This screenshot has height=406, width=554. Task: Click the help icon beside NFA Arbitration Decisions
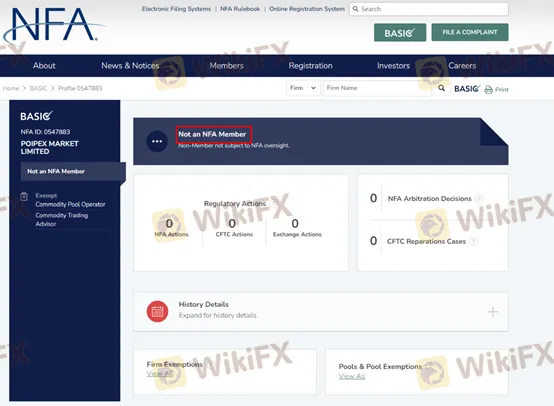click(x=479, y=199)
